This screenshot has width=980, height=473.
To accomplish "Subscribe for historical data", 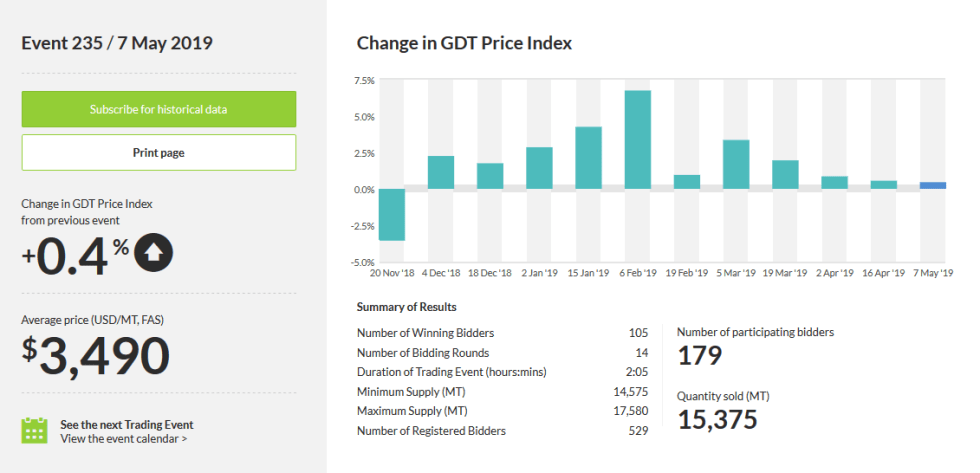I will point(158,109).
